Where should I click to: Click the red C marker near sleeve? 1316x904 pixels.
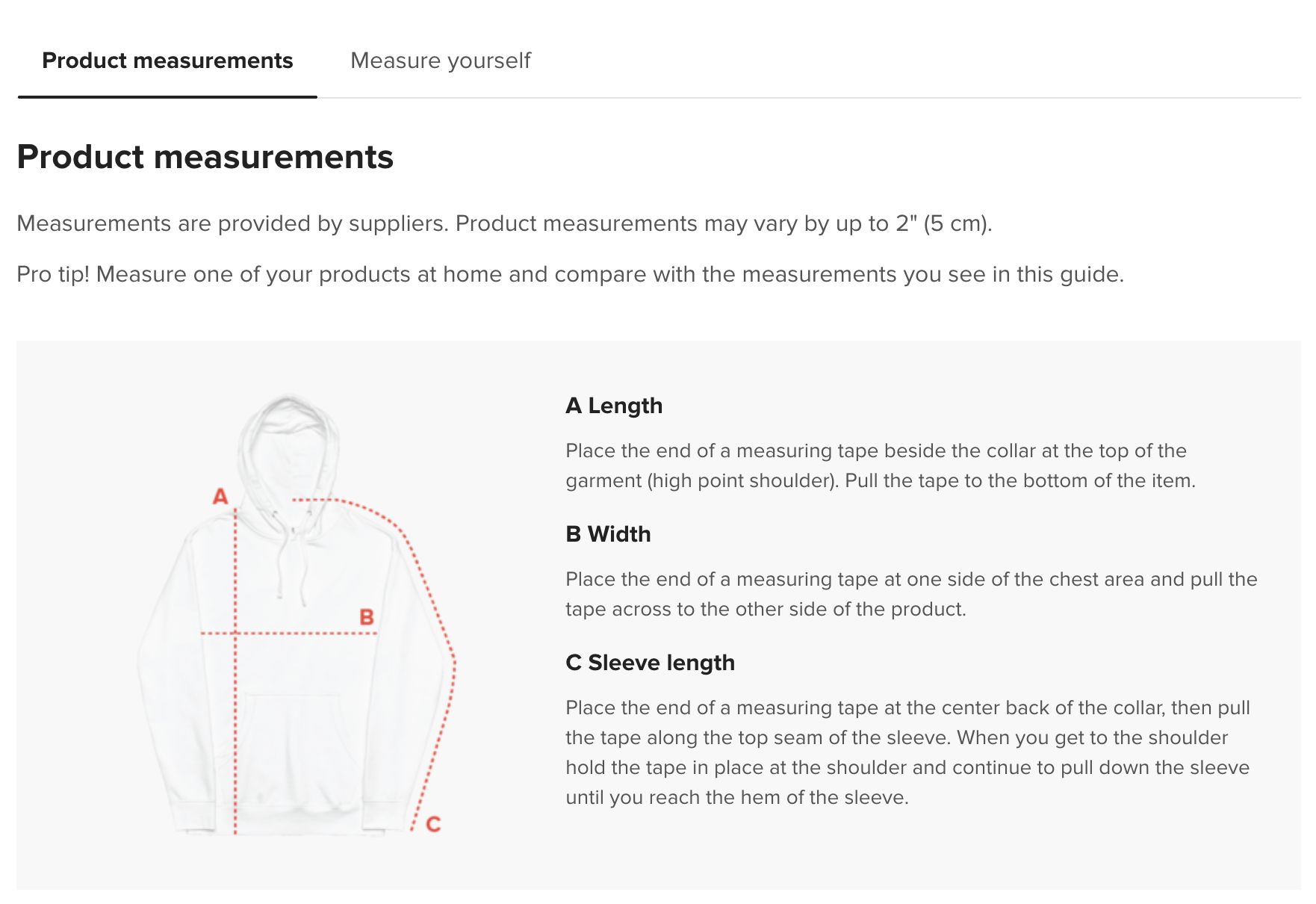click(x=433, y=824)
